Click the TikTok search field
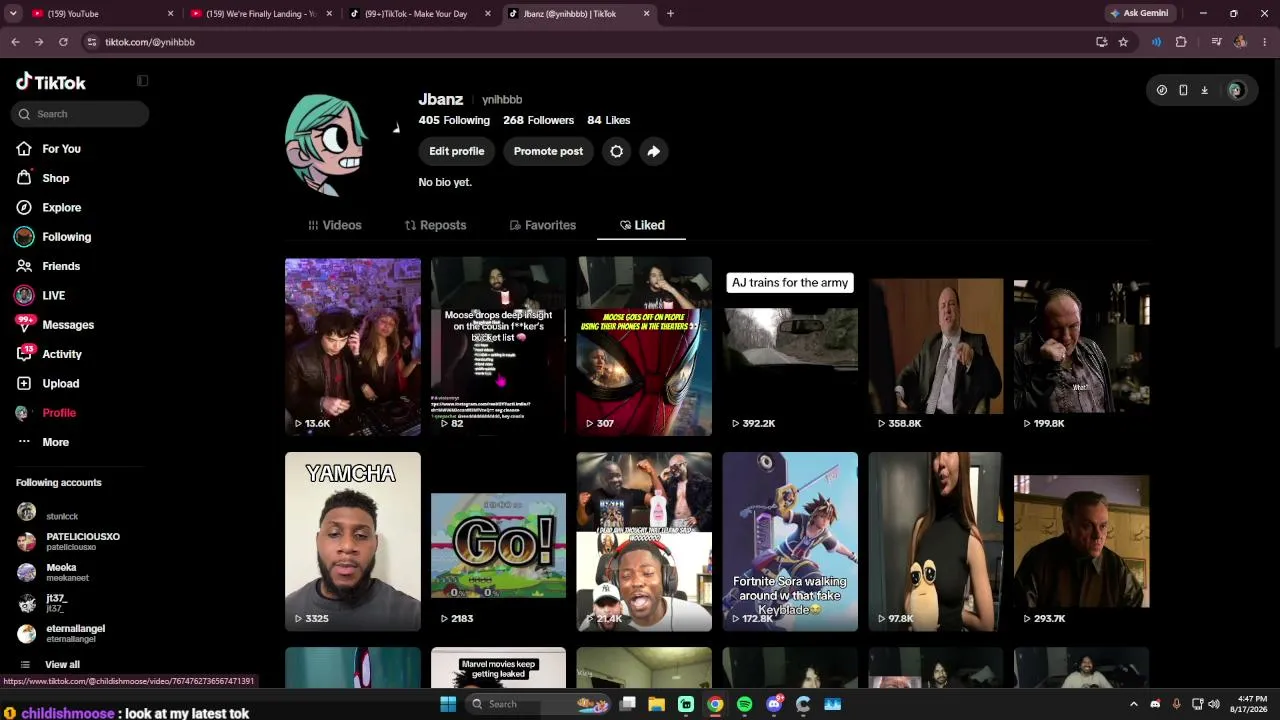The height and width of the screenshot is (720, 1280). [x=81, y=114]
